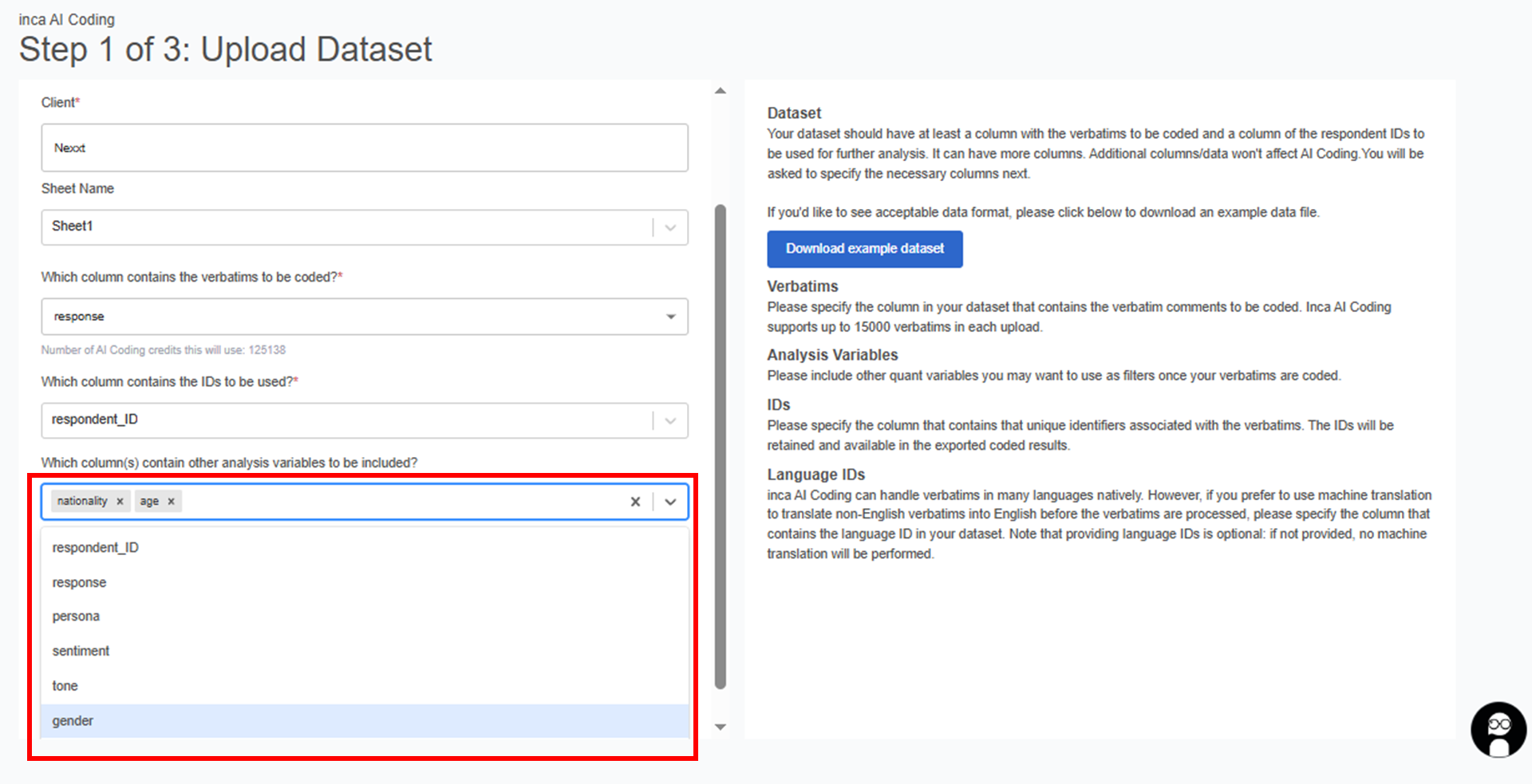The width and height of the screenshot is (1532, 784).
Task: Open the IDs column dropdown chevron
Action: 670,420
